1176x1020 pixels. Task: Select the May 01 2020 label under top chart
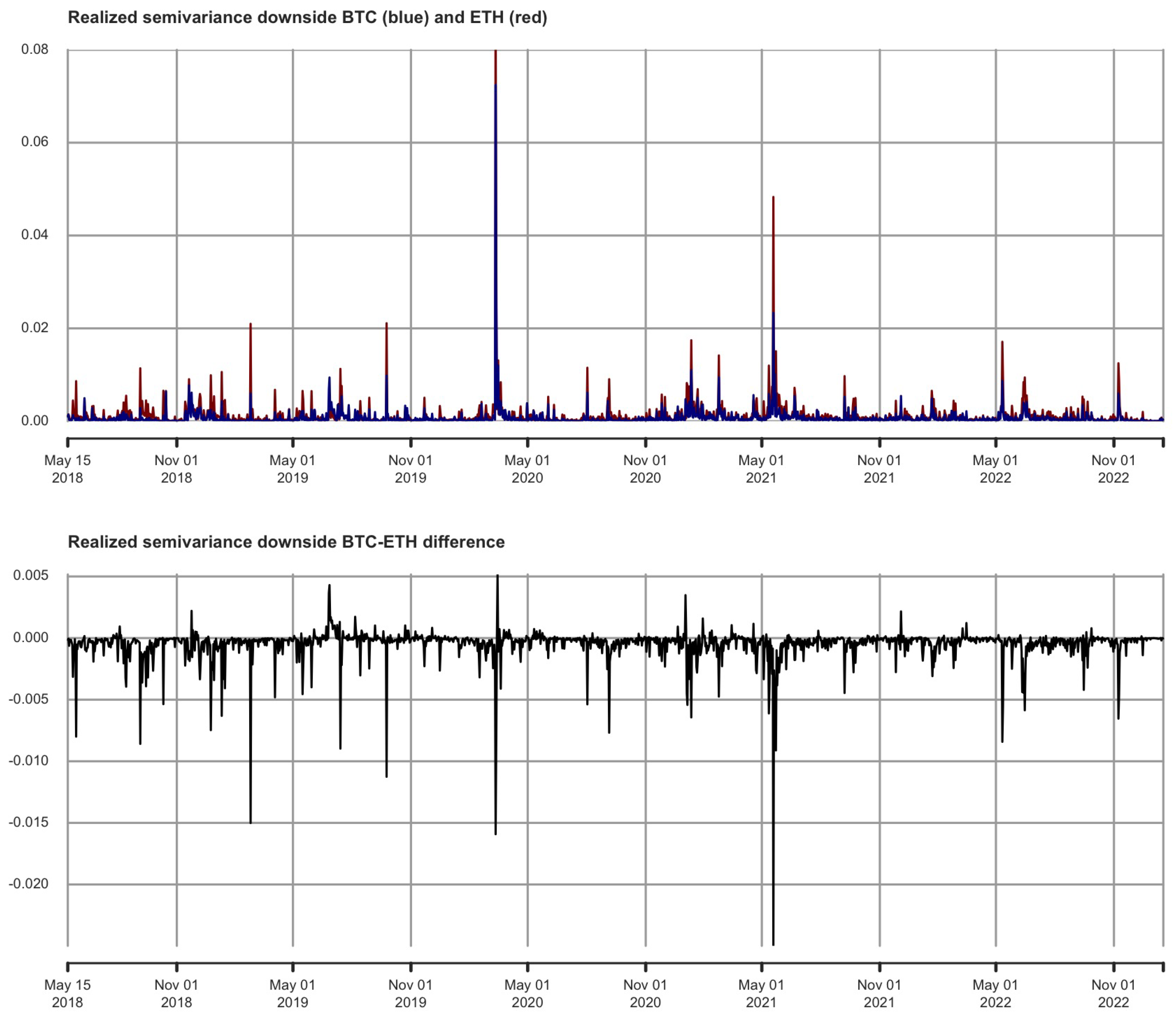[x=527, y=469]
